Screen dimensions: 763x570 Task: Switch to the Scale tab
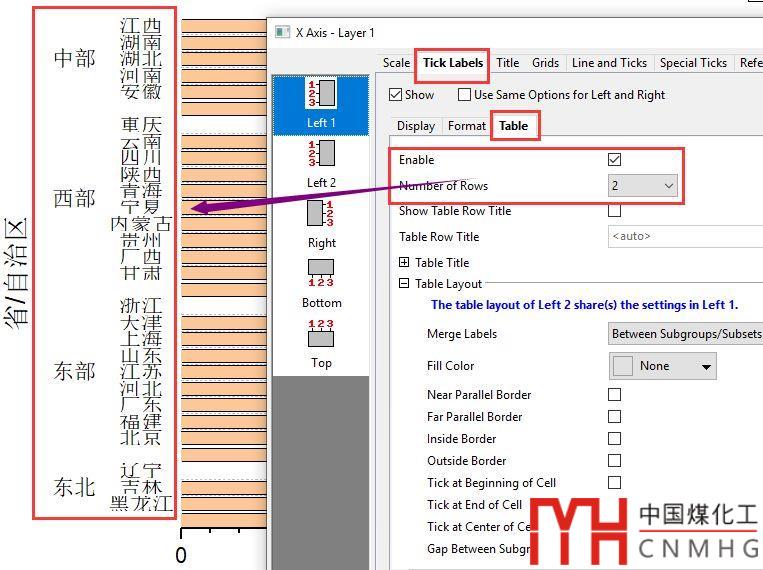396,63
